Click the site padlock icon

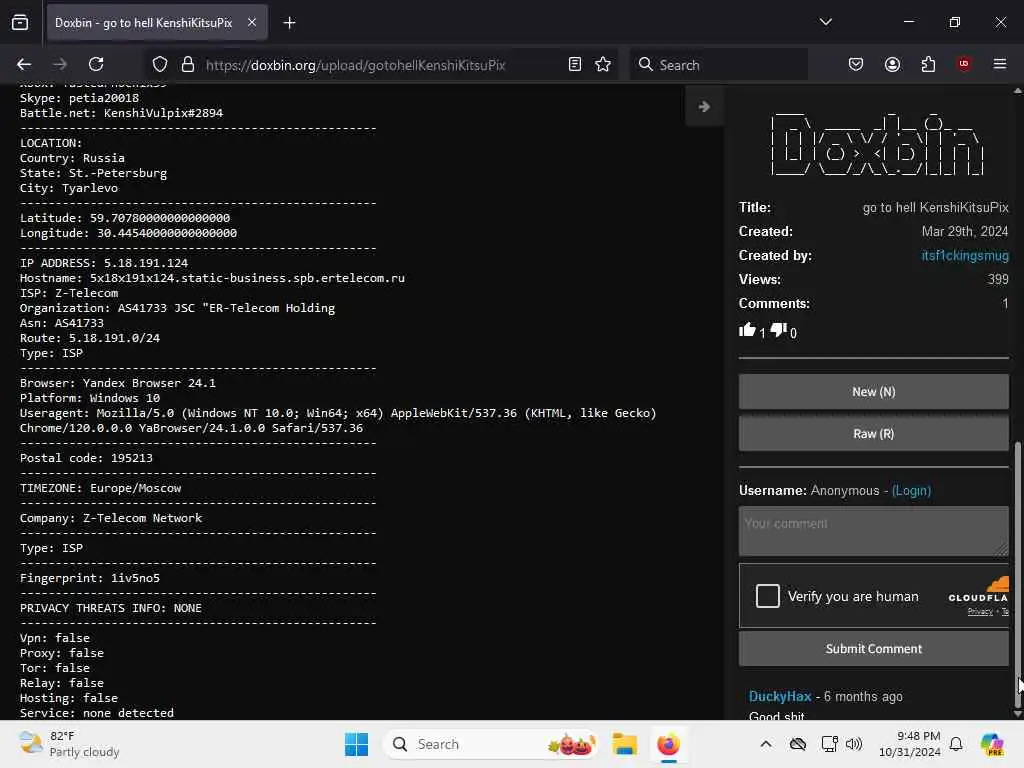(188, 64)
